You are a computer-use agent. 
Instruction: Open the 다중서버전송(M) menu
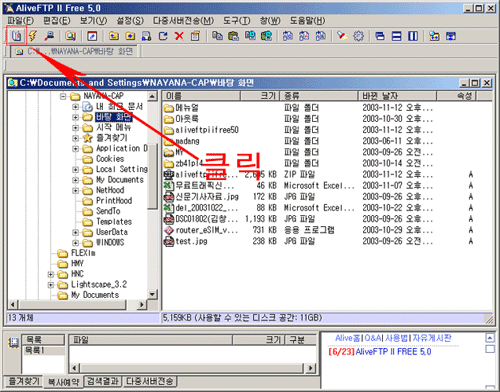(183, 21)
